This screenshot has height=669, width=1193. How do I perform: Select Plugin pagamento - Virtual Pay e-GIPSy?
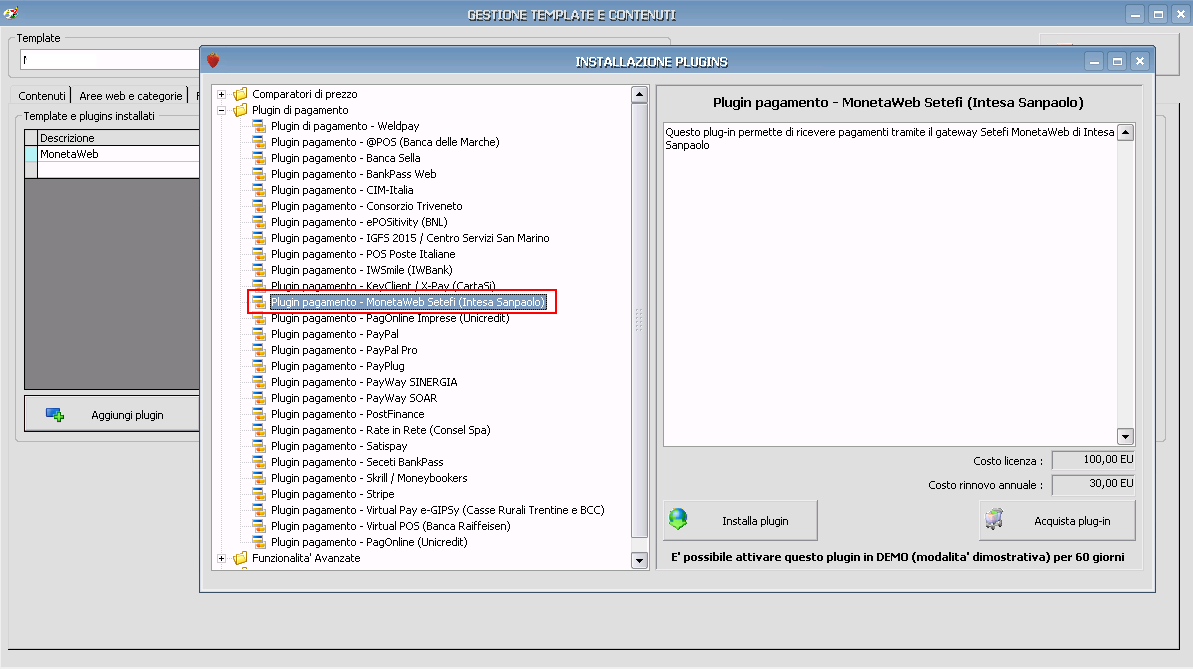pos(437,510)
